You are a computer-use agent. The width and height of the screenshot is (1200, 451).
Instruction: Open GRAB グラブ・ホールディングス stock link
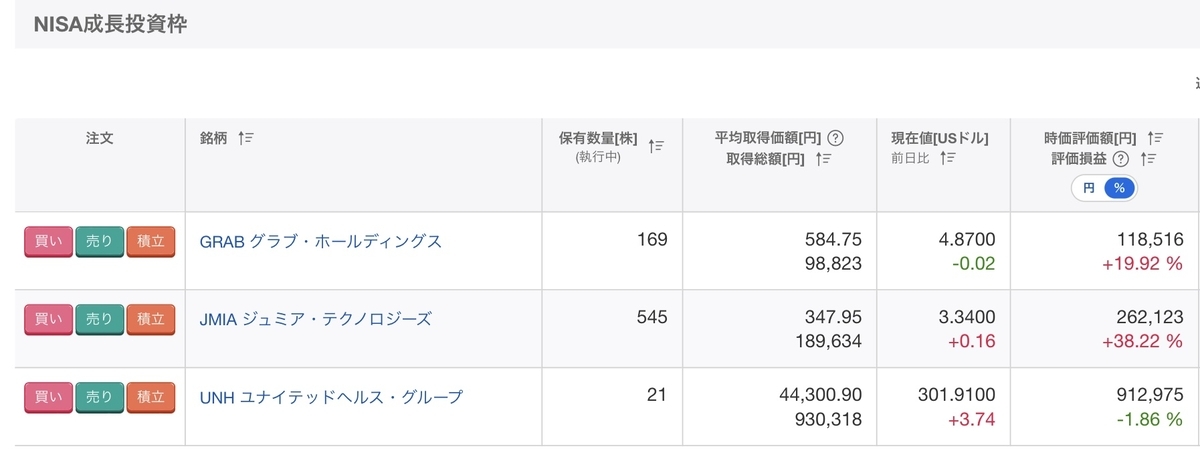click(321, 241)
